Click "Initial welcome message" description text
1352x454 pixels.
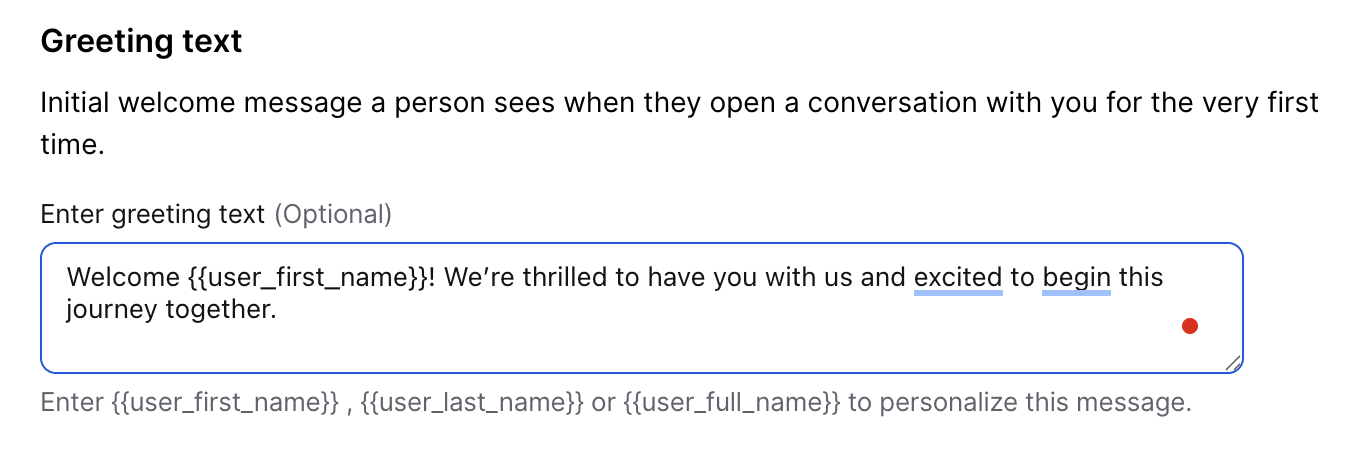[199, 103]
